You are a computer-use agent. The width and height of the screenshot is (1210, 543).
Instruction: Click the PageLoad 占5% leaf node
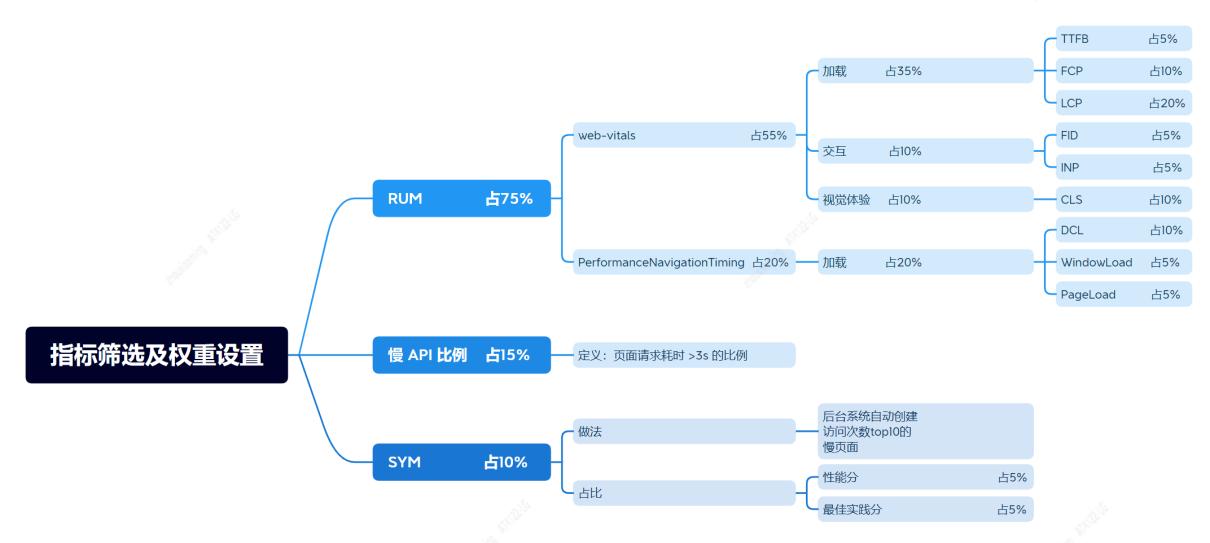[1124, 294]
